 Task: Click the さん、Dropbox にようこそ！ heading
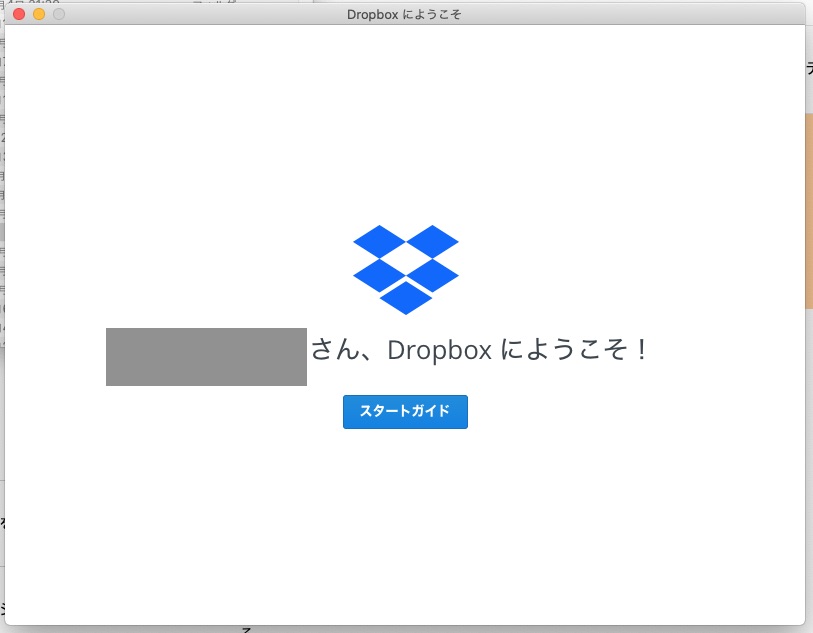479,349
